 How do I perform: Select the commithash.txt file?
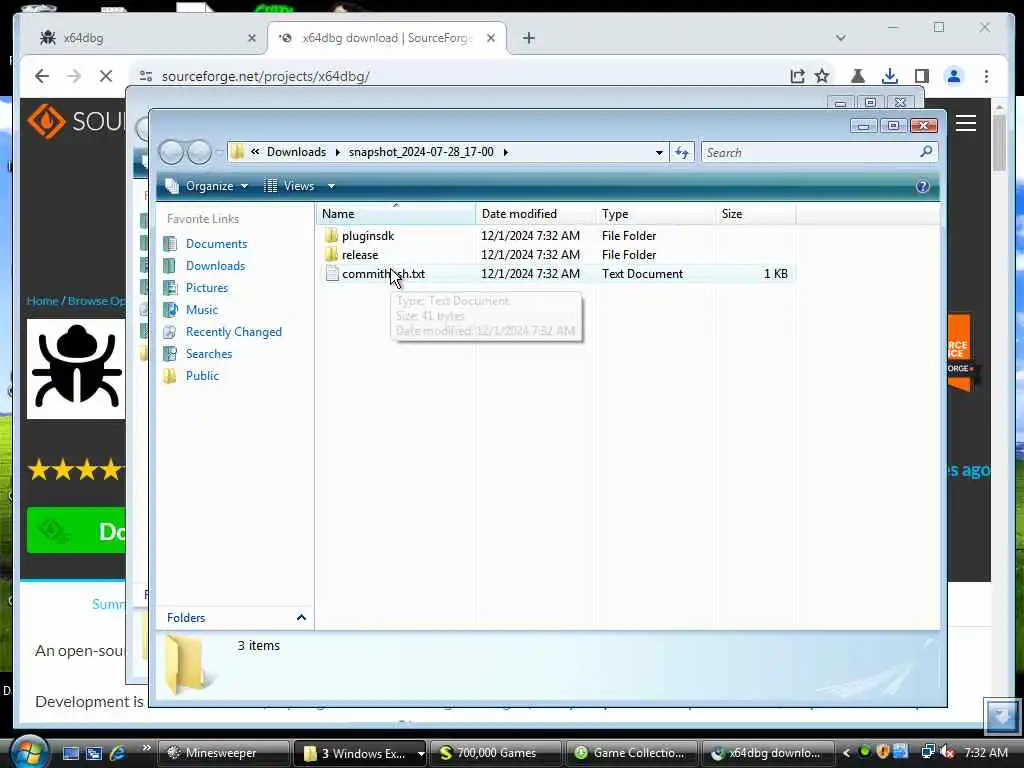(383, 274)
